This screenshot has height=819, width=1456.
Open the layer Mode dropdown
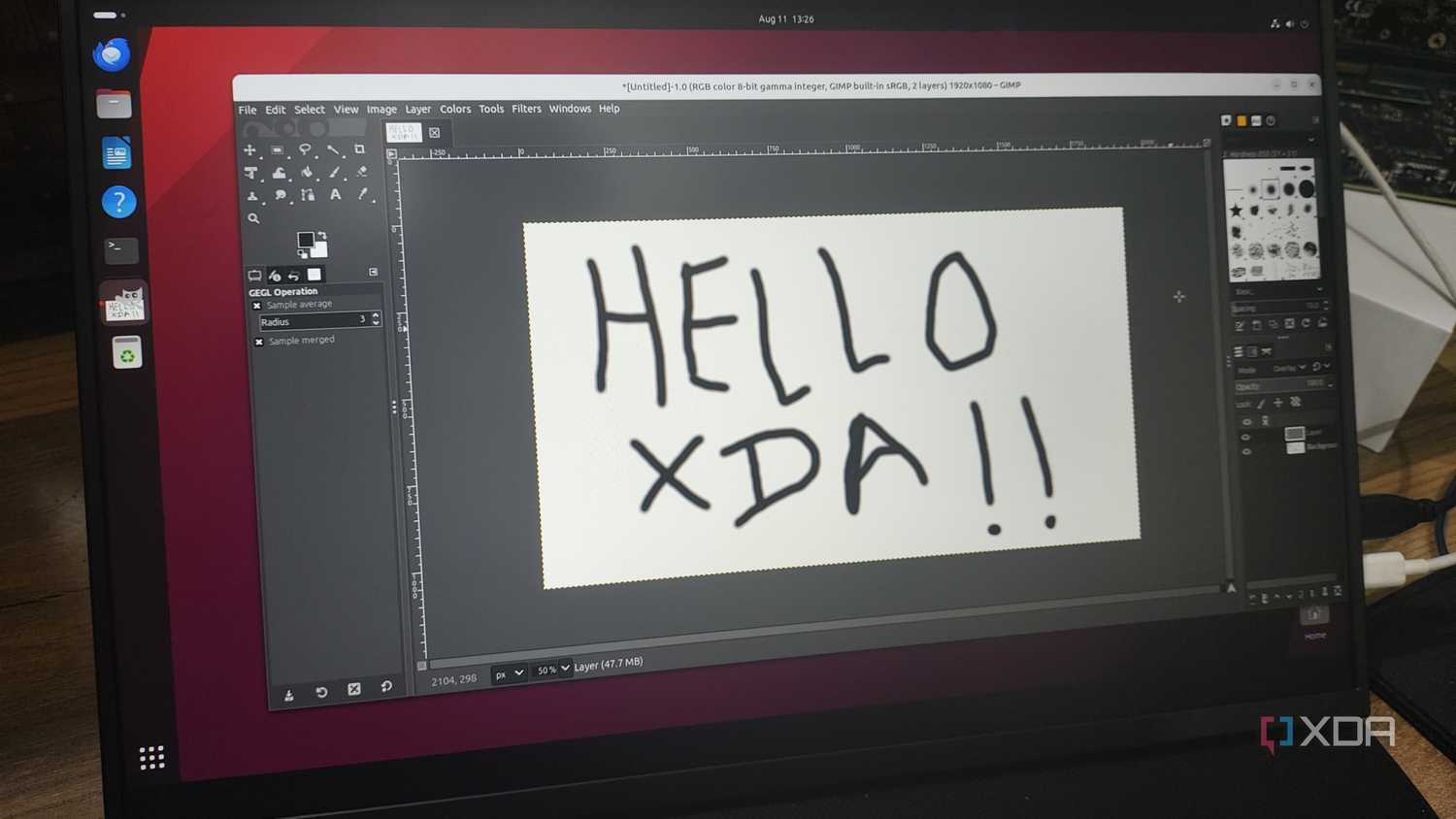pyautogui.click(x=1289, y=368)
